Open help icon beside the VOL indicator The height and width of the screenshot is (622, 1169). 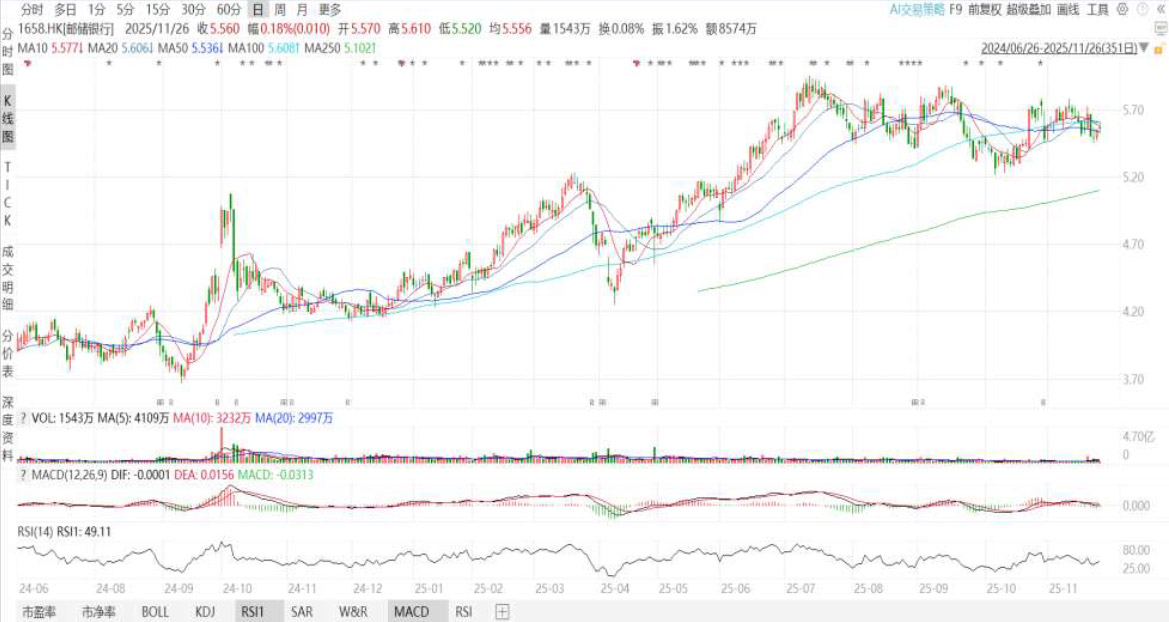(x=25, y=417)
